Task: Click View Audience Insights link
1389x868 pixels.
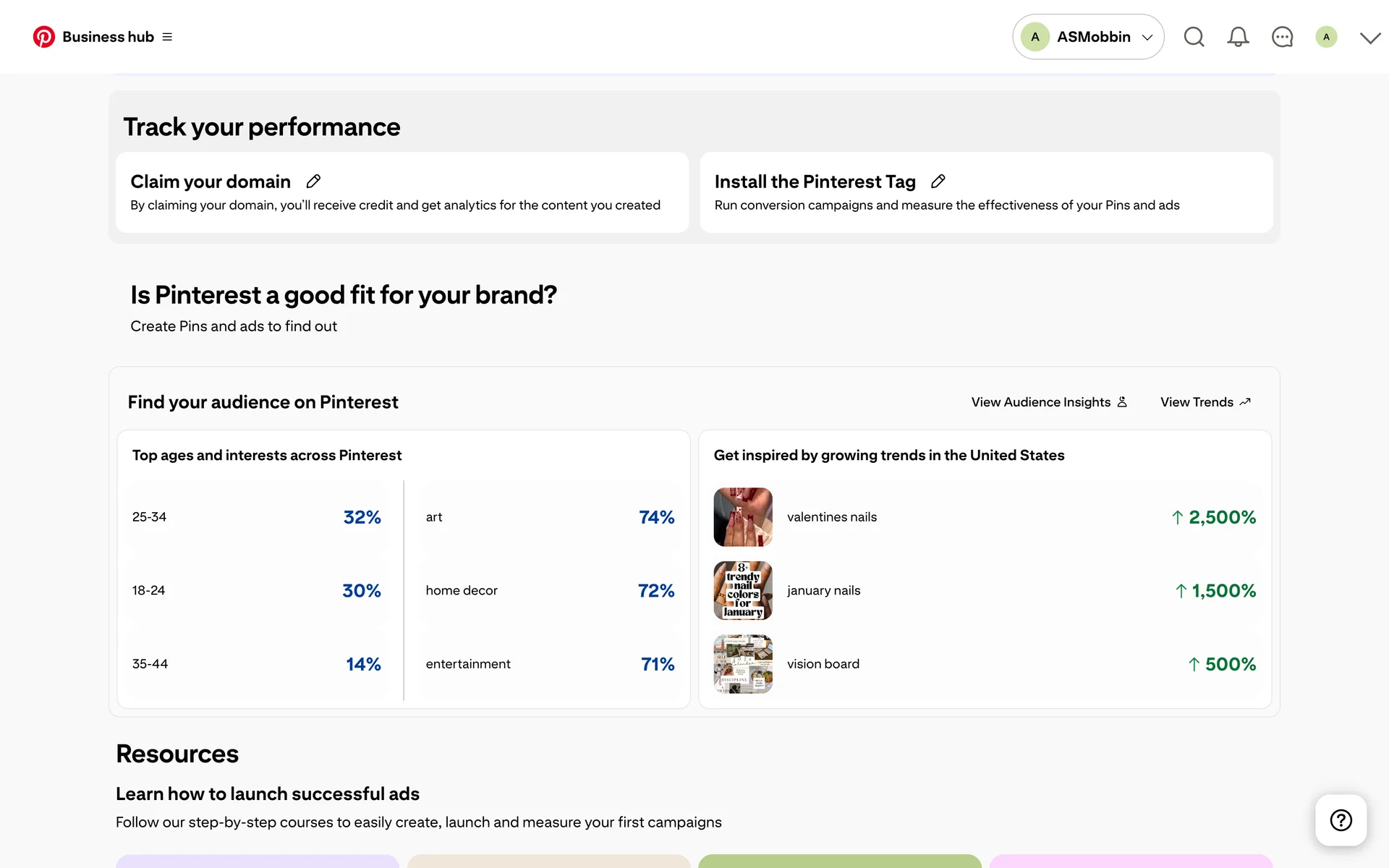Action: coord(1049,402)
